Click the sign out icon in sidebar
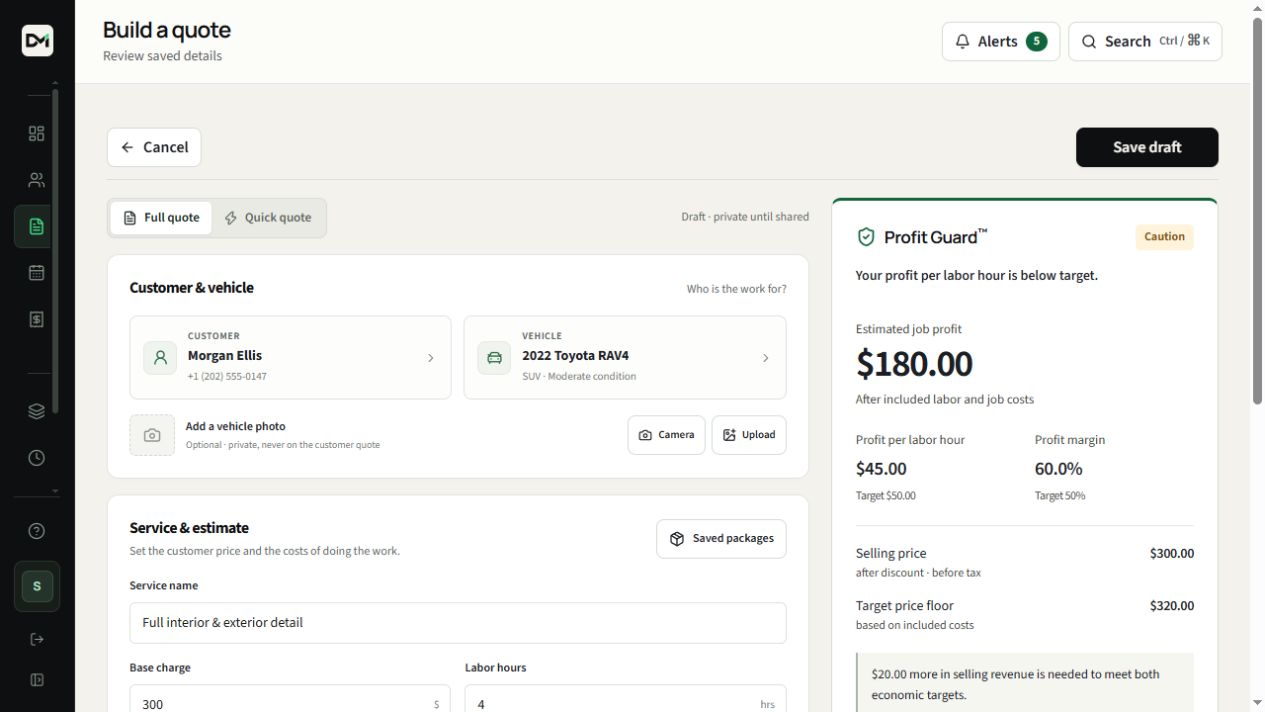 (37, 639)
